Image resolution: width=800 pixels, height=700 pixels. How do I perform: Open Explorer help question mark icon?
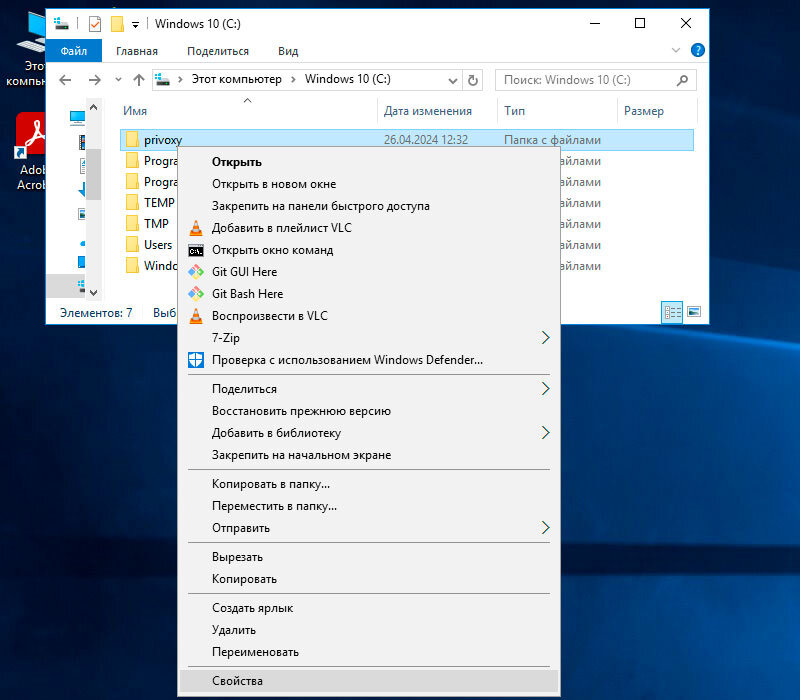pos(697,50)
